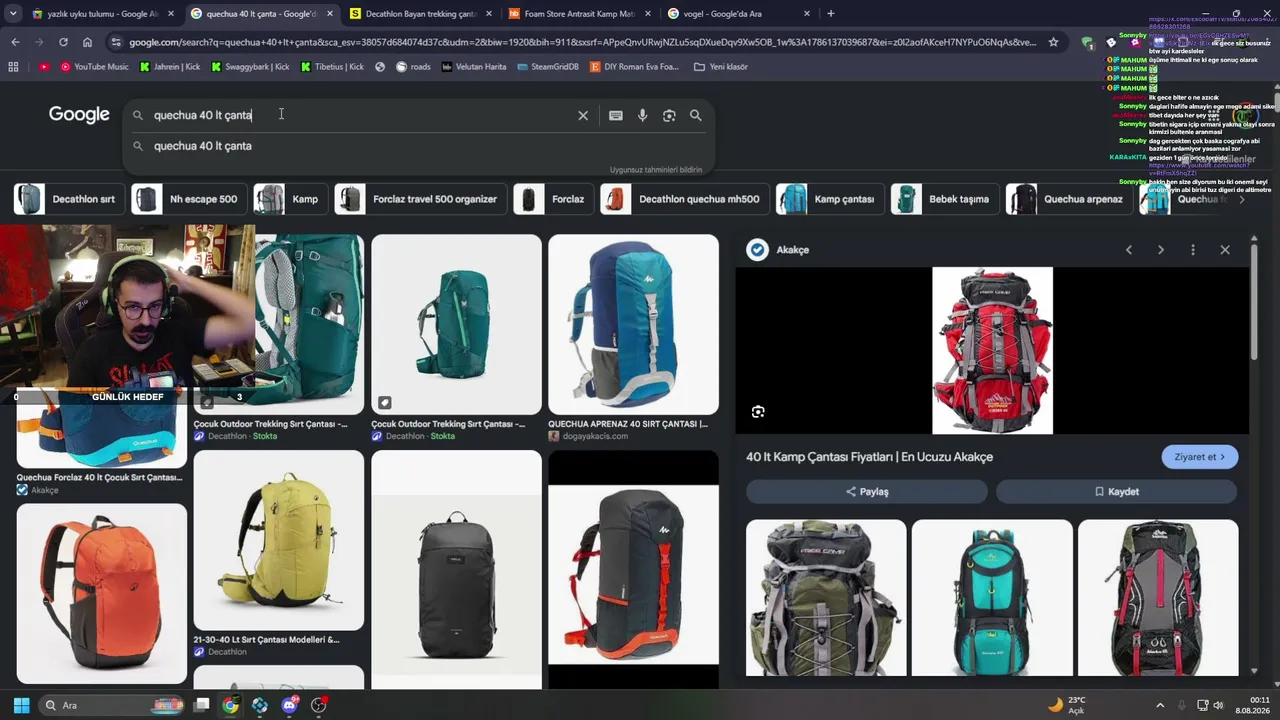Click the browser address bar URL
Viewport: 1280px width, 720px height.
click(x=583, y=42)
